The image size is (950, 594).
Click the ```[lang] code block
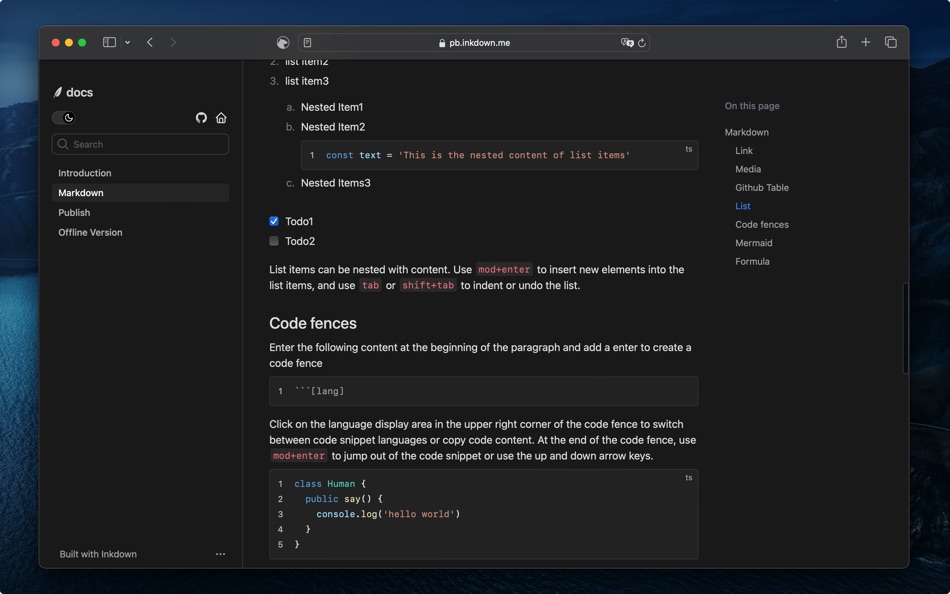pos(483,391)
